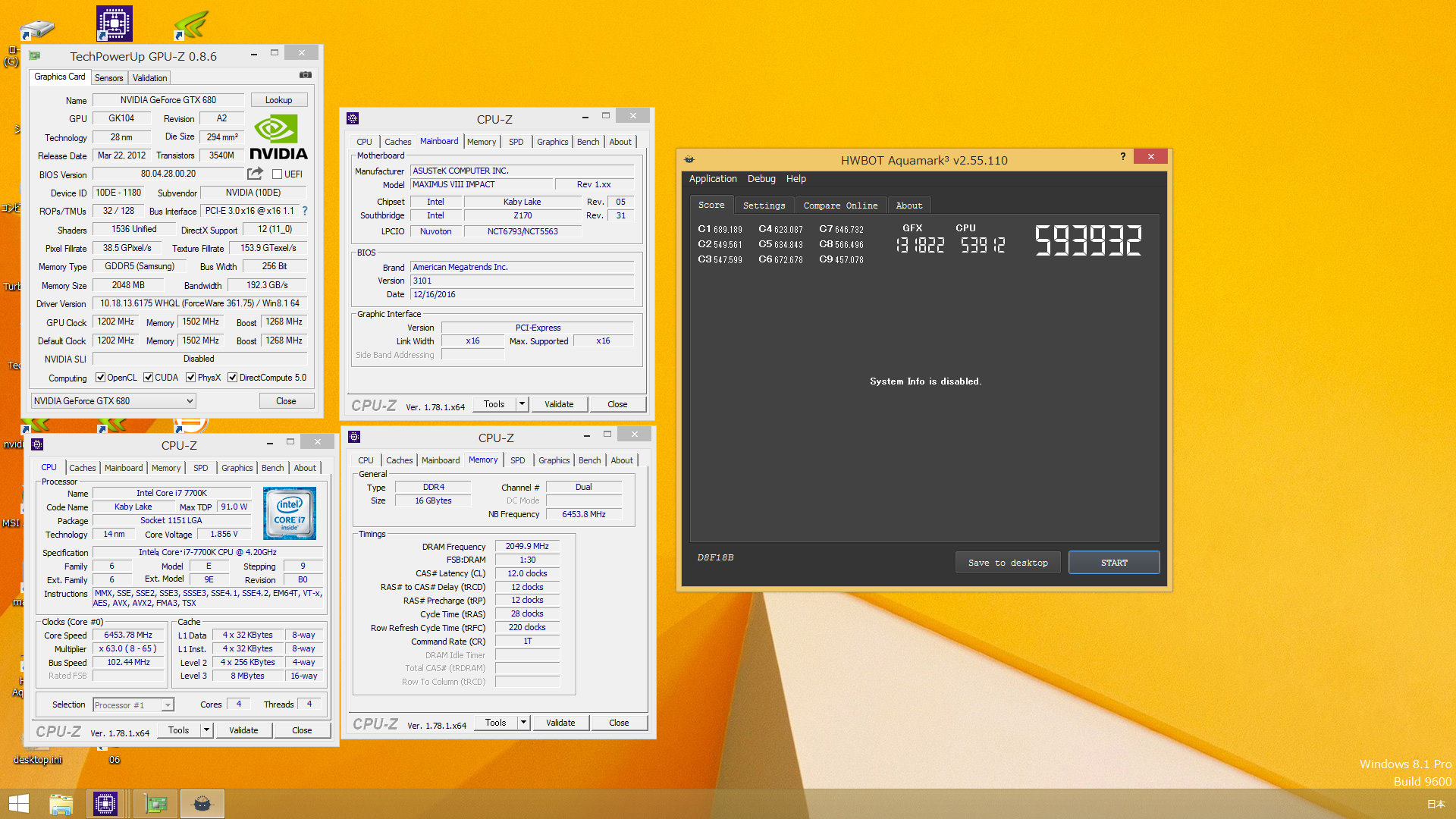Viewport: 1456px width, 819px height.
Task: Expand Tools dropdown arrow in CPU tab CPU-Z window
Action: 206,730
